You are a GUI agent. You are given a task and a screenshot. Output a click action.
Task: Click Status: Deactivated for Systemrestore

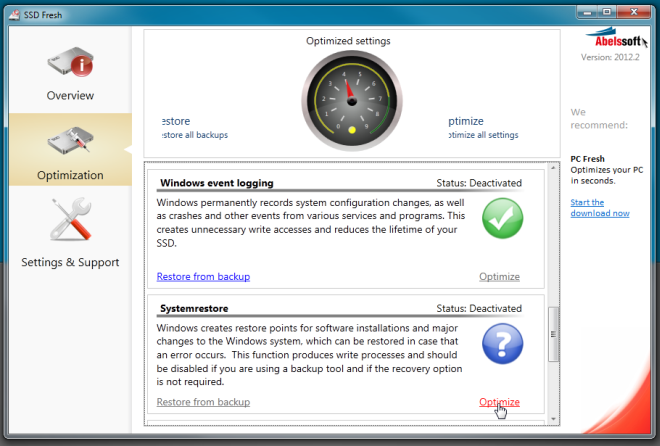479,308
